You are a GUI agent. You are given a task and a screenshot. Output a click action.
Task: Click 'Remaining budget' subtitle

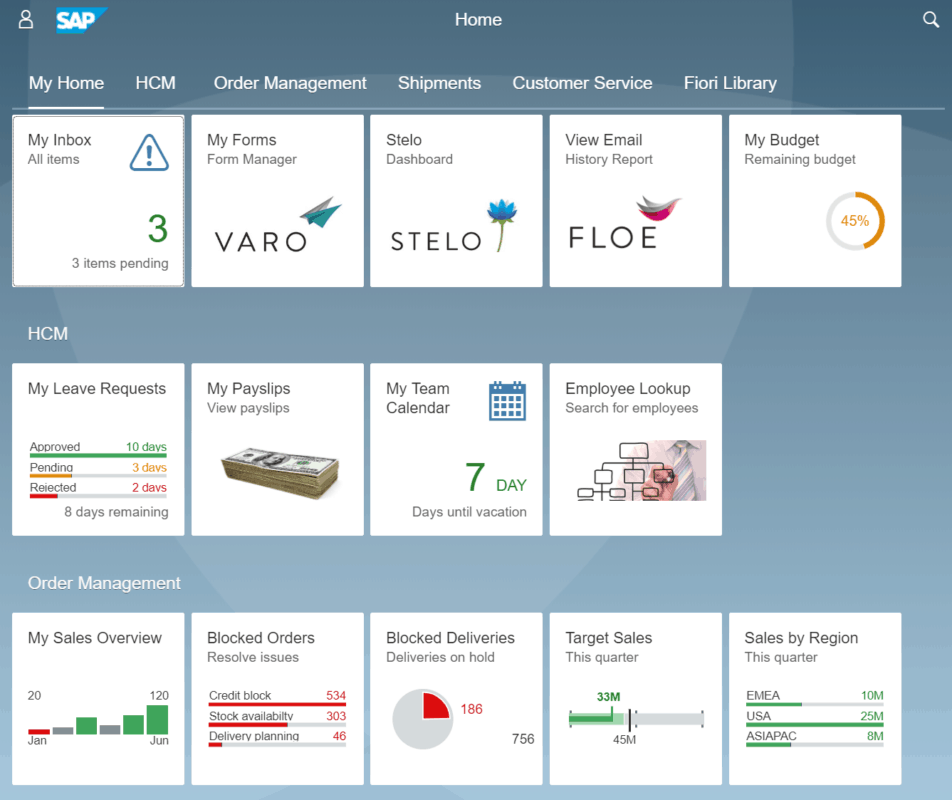click(x=800, y=160)
